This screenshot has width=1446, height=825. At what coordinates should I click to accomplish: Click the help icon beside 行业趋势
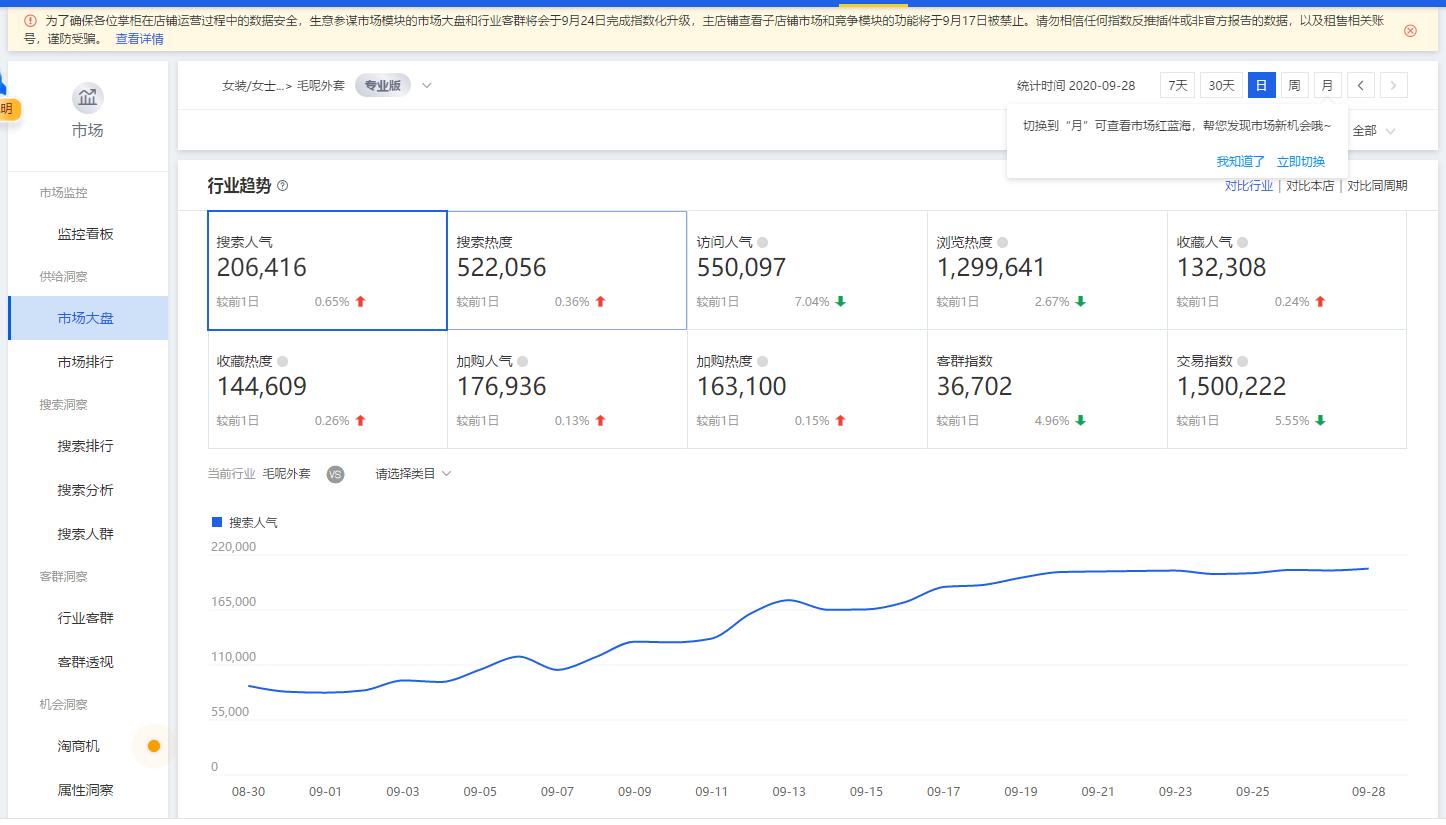(283, 186)
